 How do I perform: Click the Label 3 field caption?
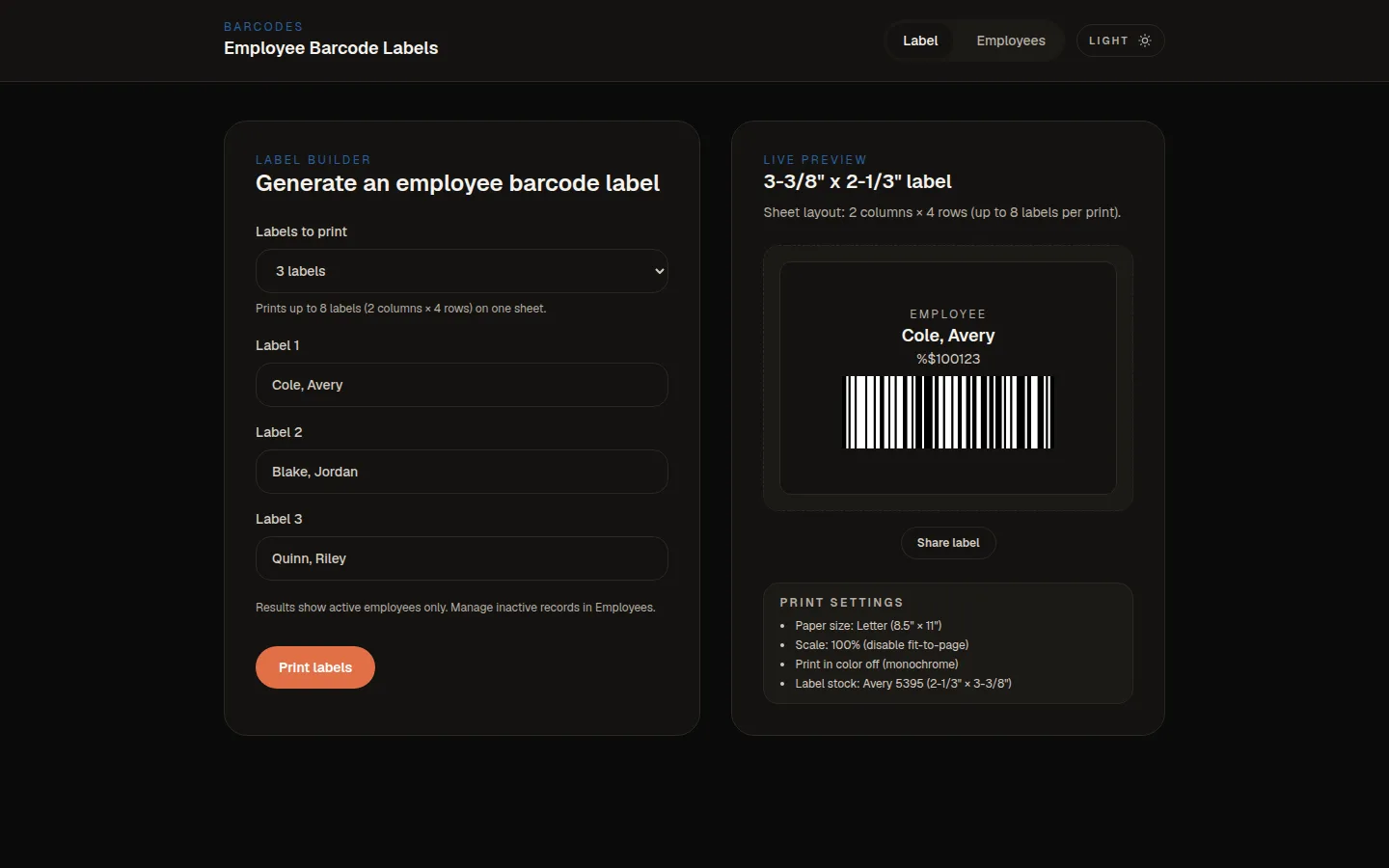tap(279, 519)
